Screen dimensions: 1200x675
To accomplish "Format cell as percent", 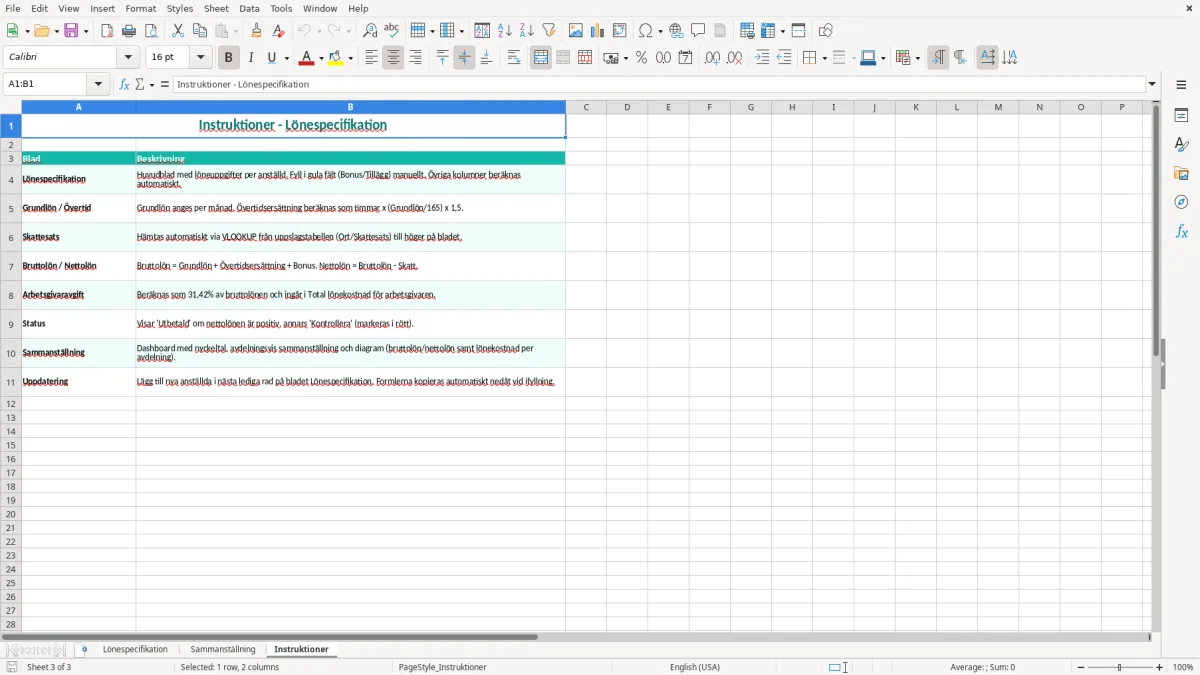I will pos(641,58).
